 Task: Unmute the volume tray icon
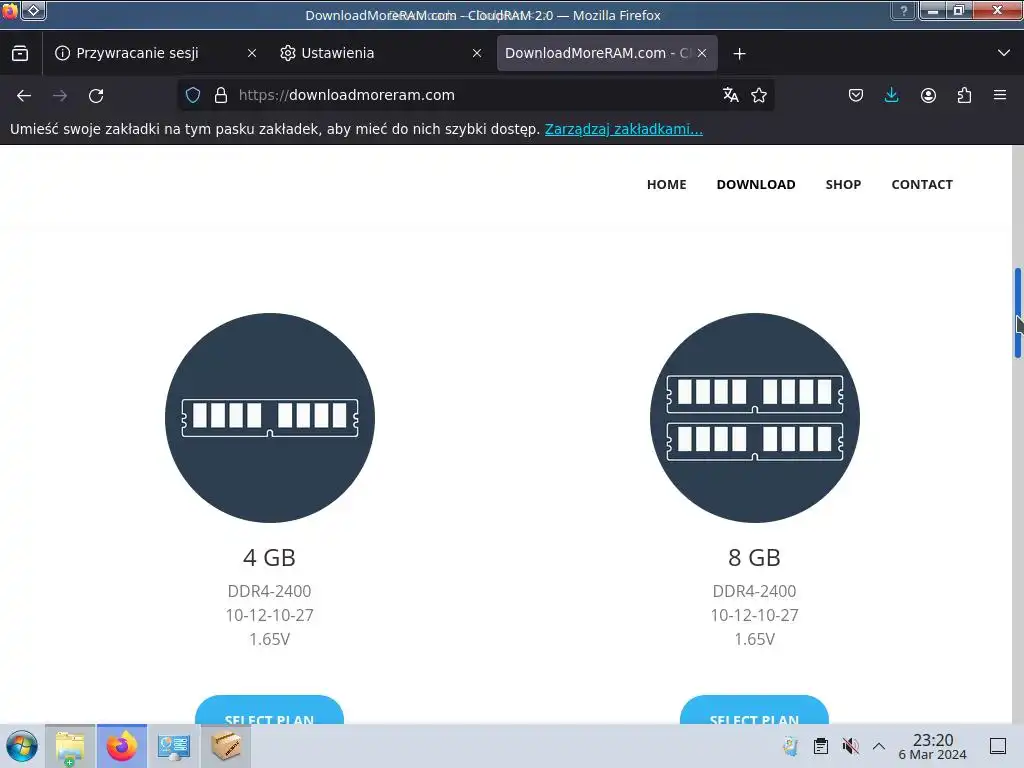tap(850, 746)
